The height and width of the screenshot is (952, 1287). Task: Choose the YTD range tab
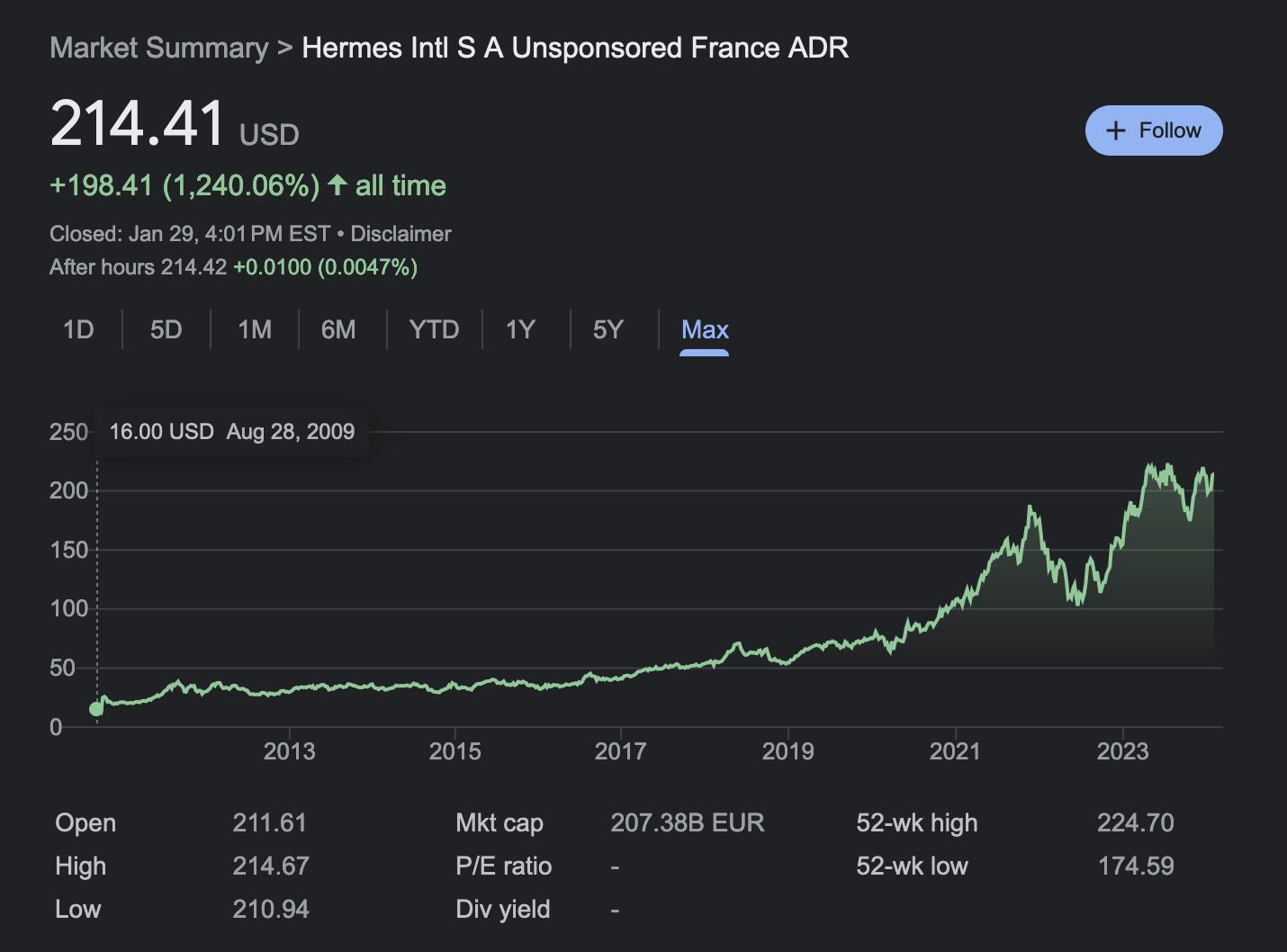[434, 329]
